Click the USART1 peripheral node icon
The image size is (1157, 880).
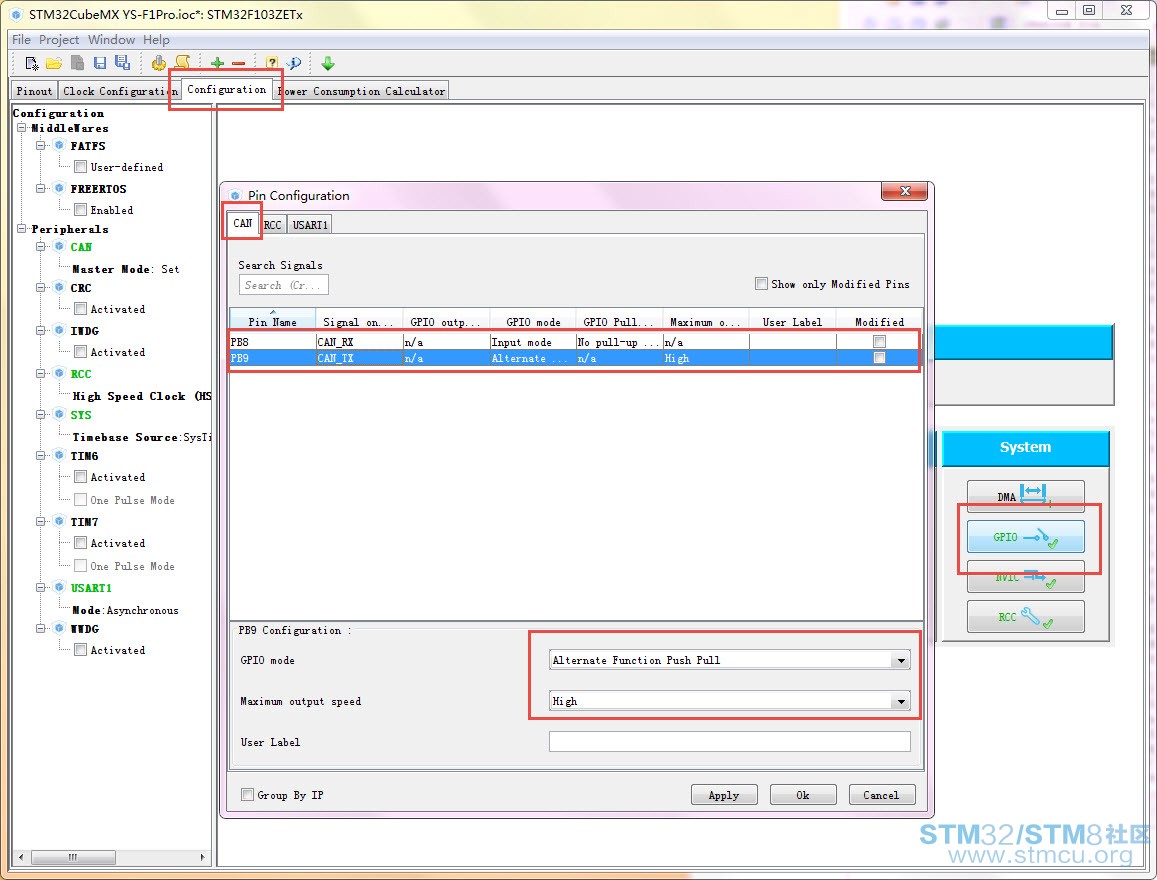60,587
